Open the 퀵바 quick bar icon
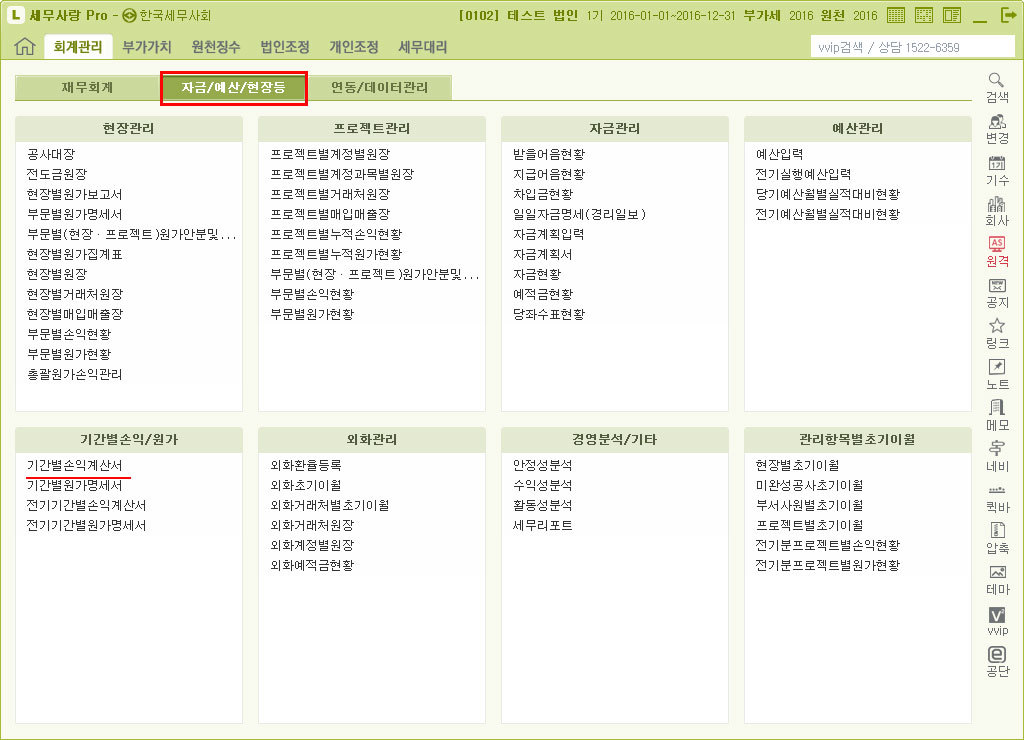 997,498
